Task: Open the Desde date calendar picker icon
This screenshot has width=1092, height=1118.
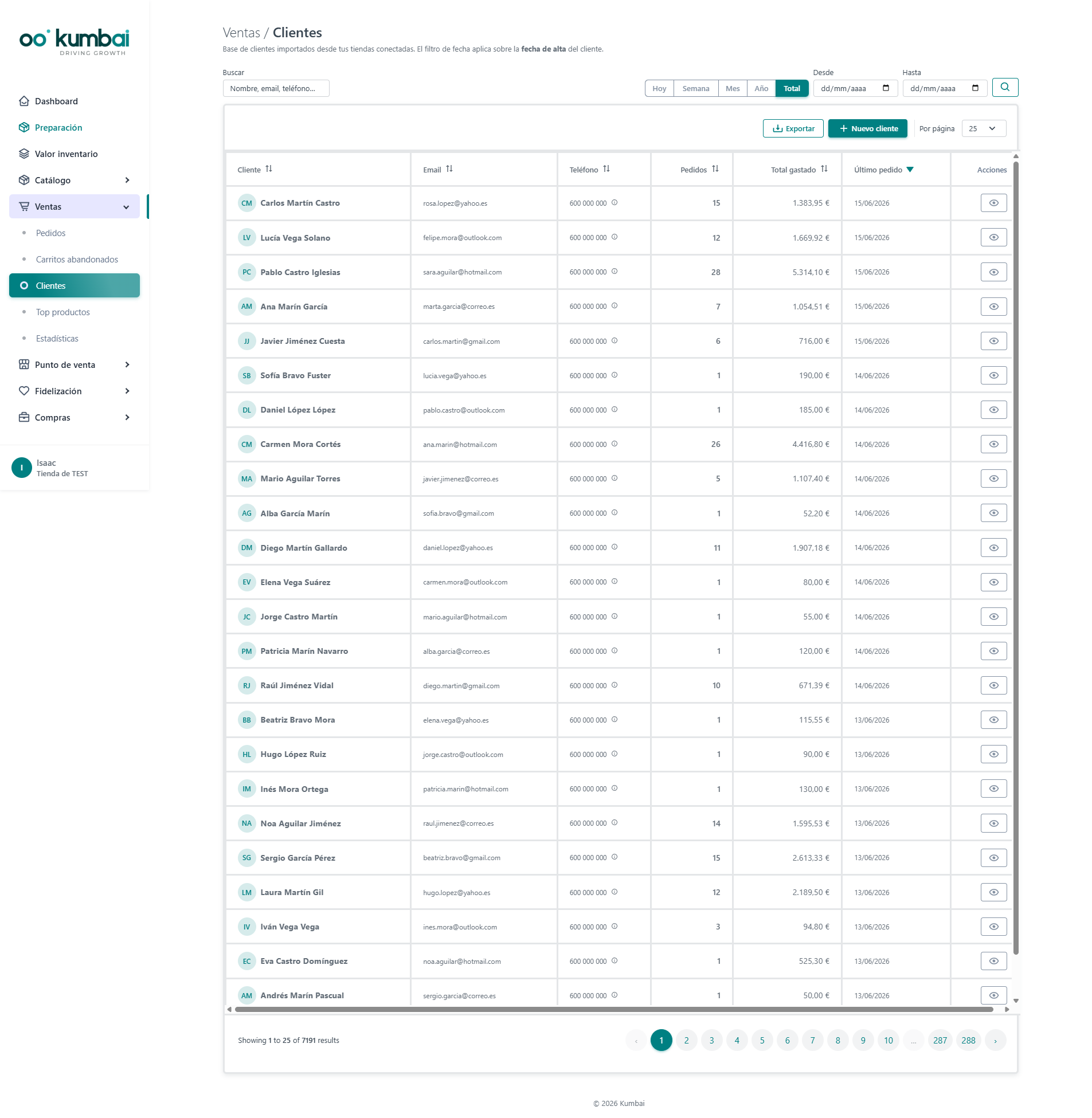Action: [x=886, y=88]
